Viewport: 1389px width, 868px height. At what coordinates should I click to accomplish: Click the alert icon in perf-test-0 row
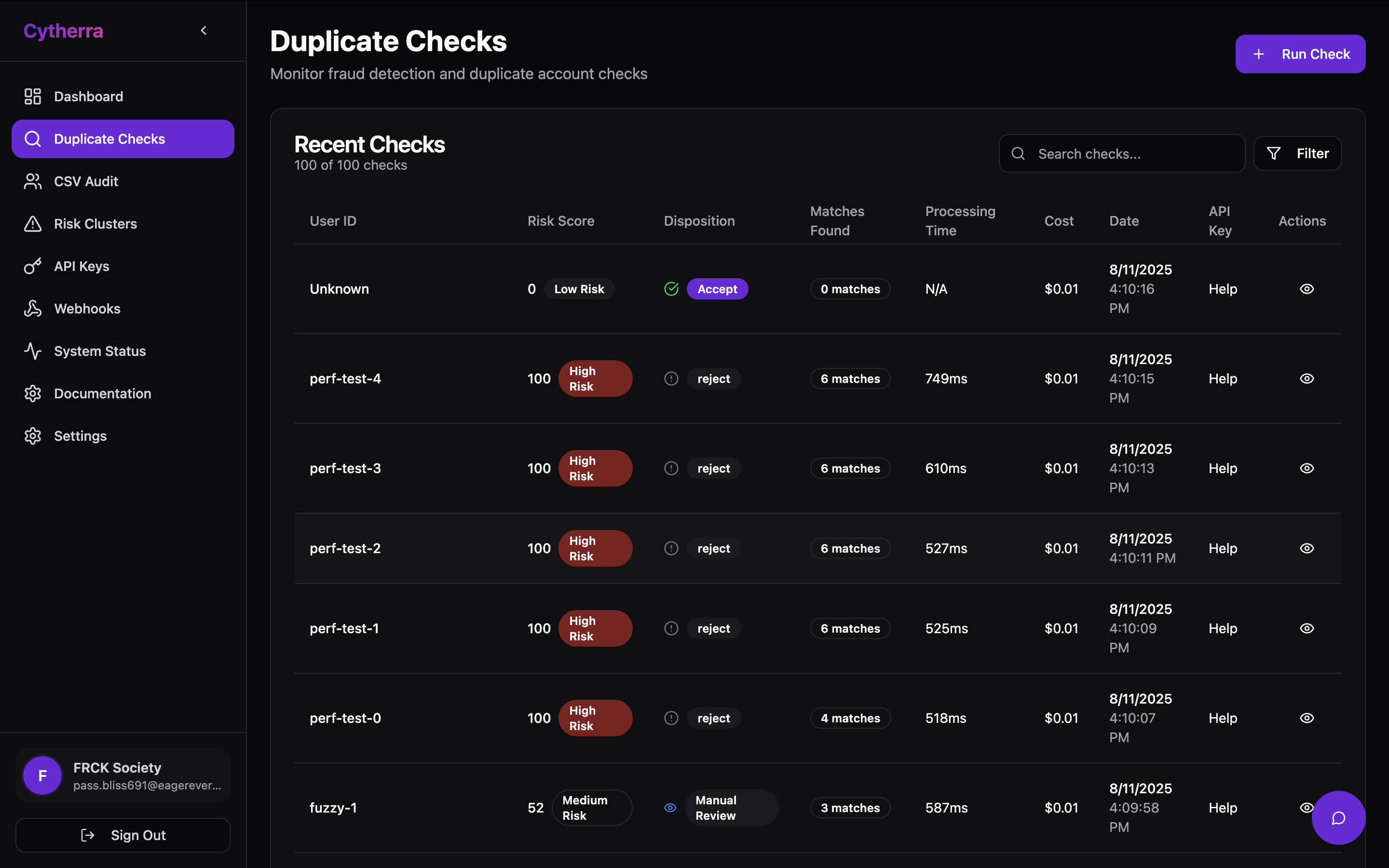tap(671, 718)
